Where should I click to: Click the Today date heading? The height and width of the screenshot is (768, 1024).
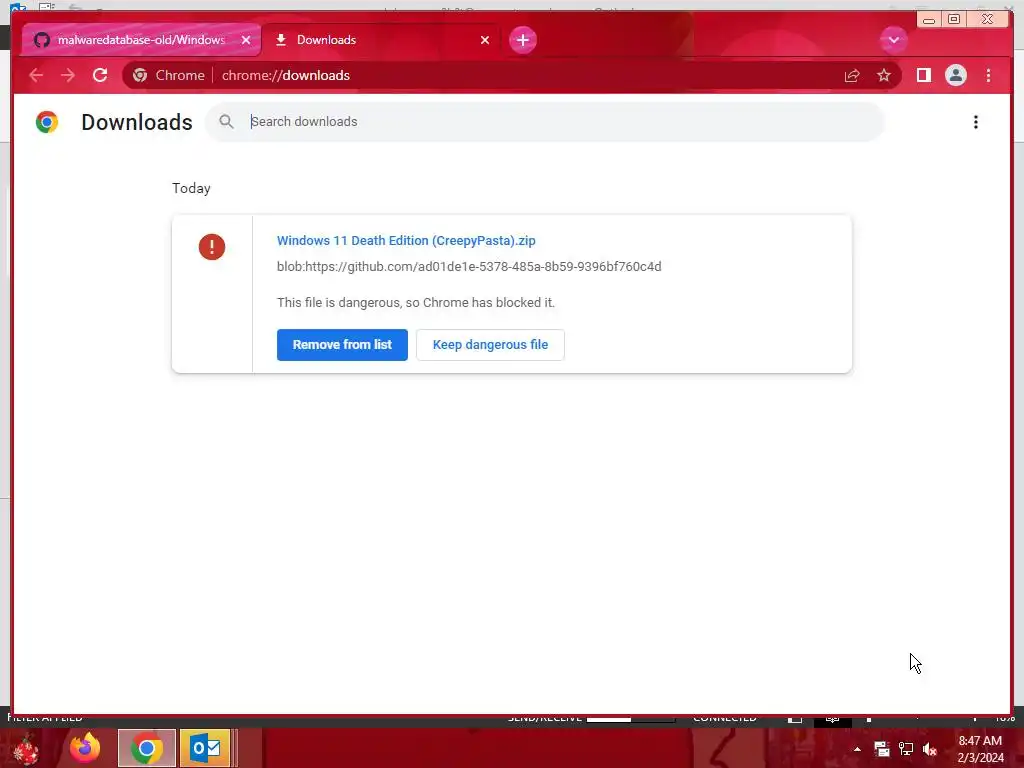191,189
